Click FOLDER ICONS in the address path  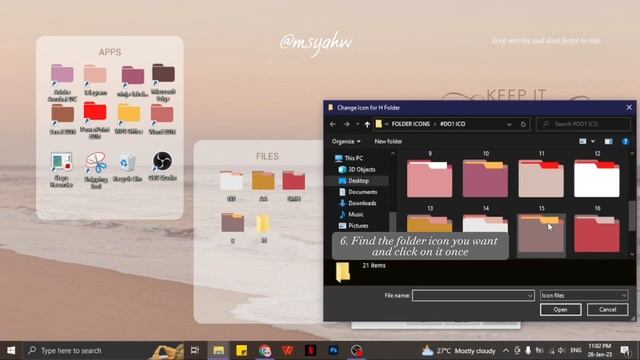[x=411, y=124]
